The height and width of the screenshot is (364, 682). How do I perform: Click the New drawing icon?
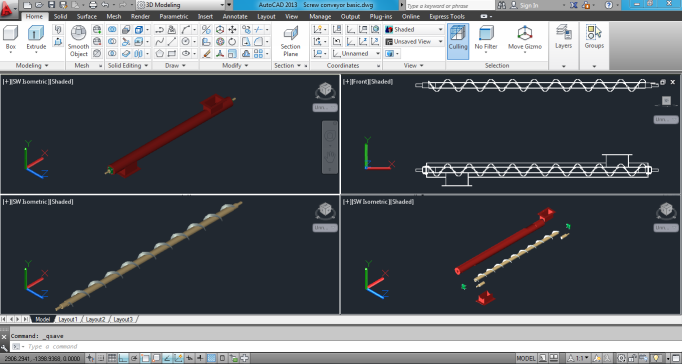click(27, 5)
